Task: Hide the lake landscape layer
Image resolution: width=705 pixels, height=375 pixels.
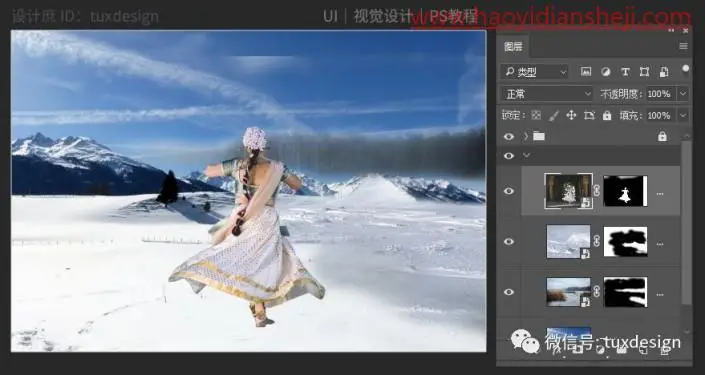Action: (509, 292)
